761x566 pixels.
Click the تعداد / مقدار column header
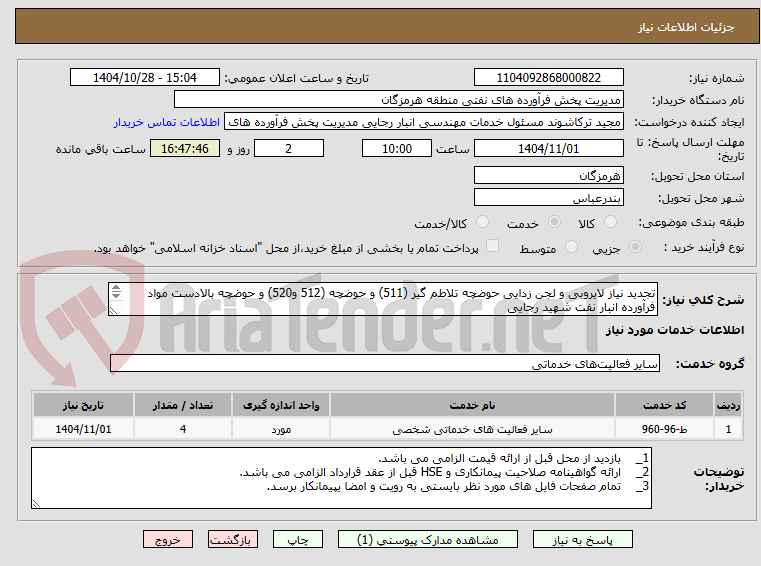183,405
